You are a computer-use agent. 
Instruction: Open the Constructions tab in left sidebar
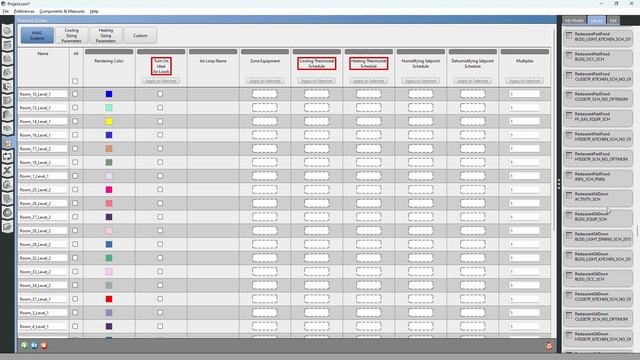7,59
